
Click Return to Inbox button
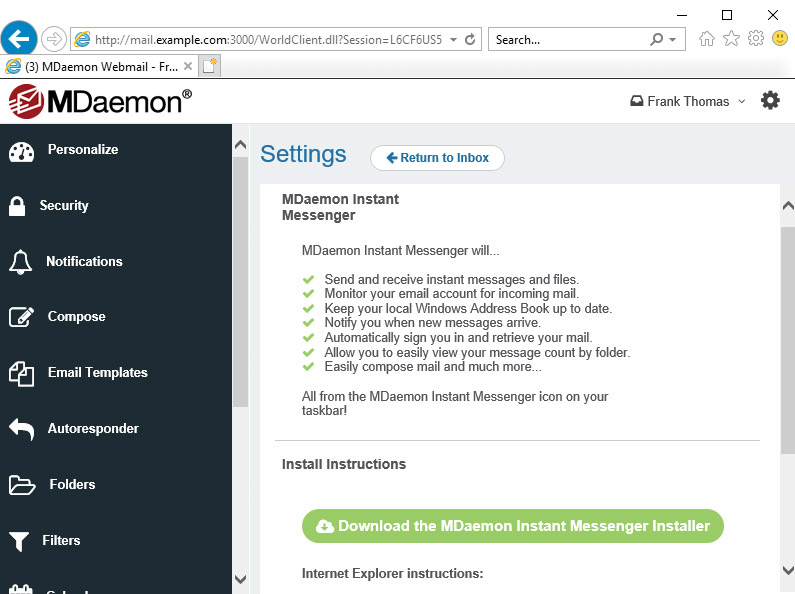437,158
